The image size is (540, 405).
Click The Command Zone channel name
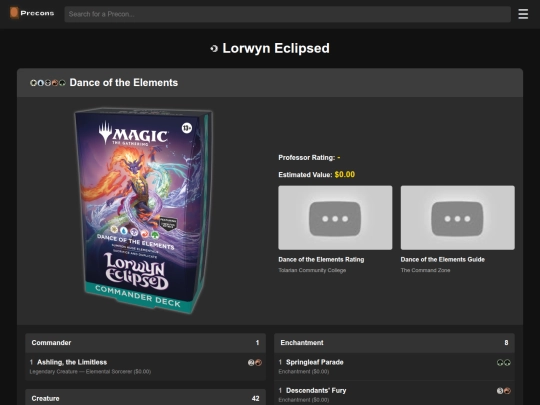point(425,270)
